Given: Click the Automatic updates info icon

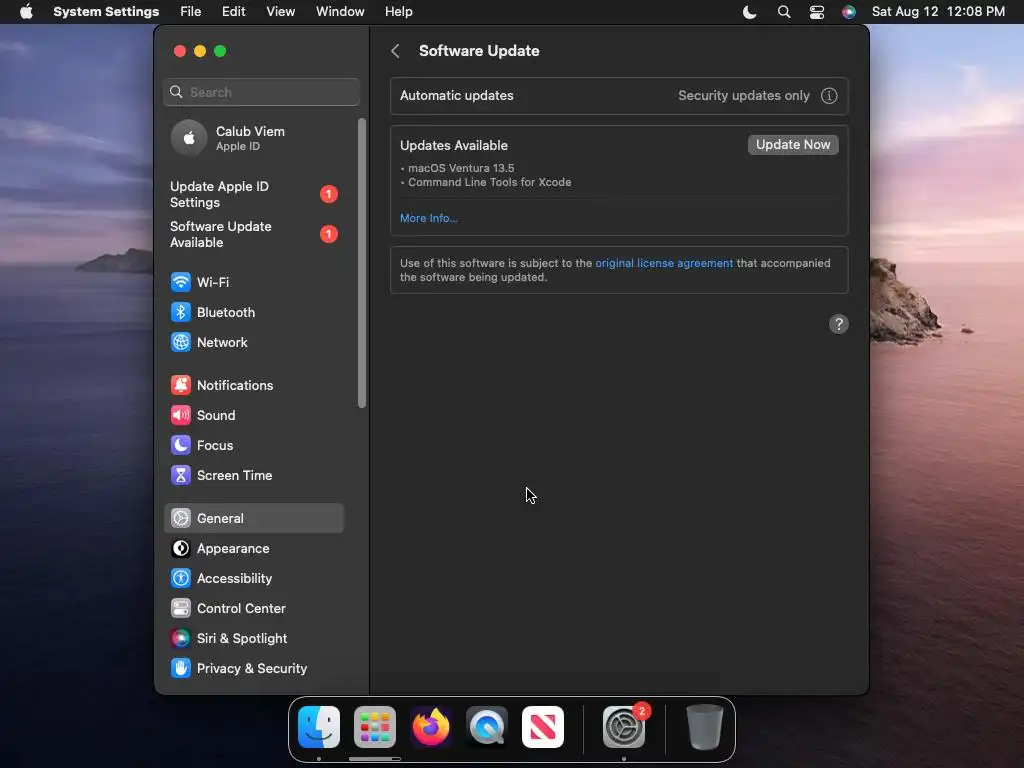Looking at the screenshot, I should click(829, 96).
